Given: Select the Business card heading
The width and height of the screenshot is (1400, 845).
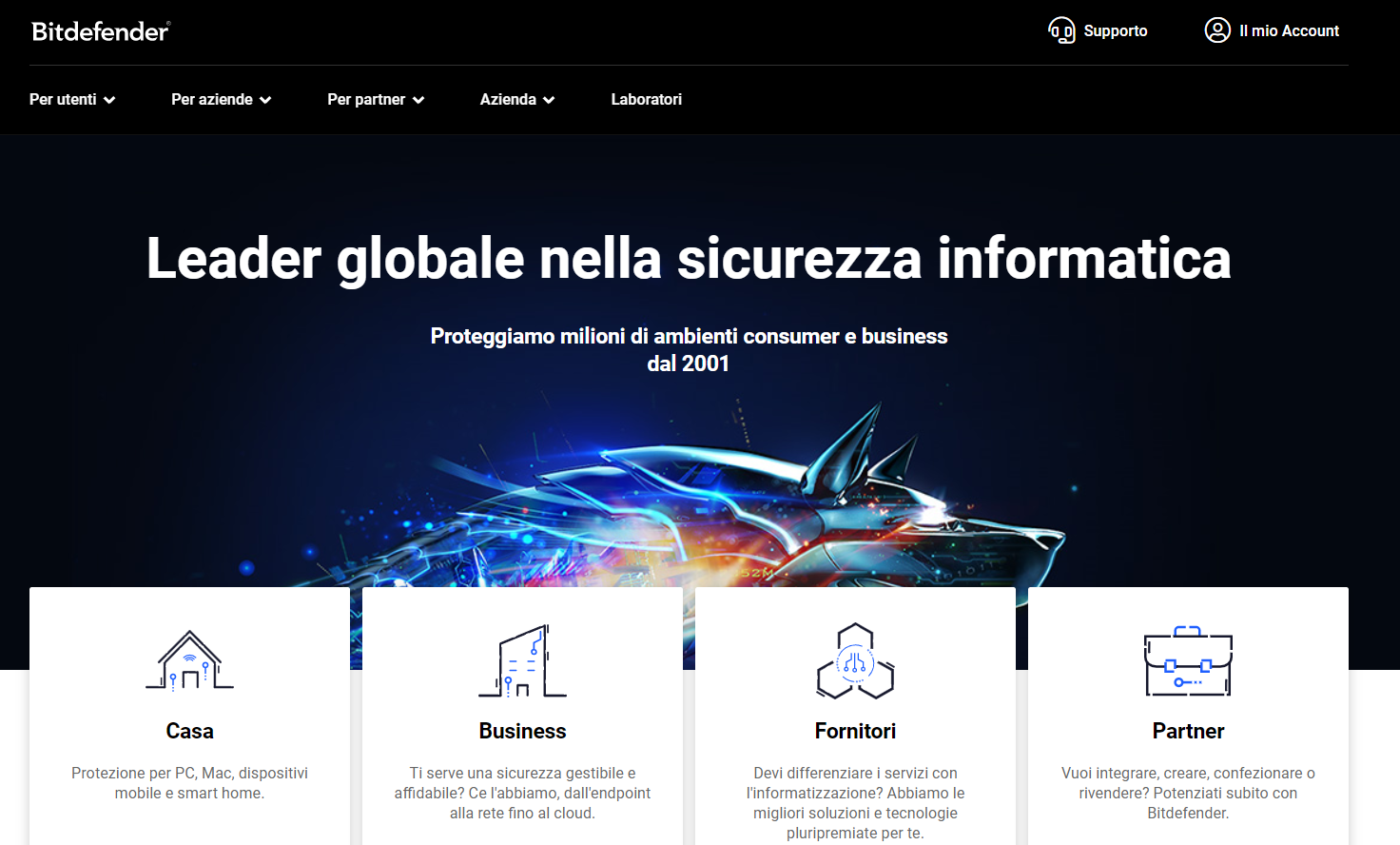Looking at the screenshot, I should click(522, 731).
